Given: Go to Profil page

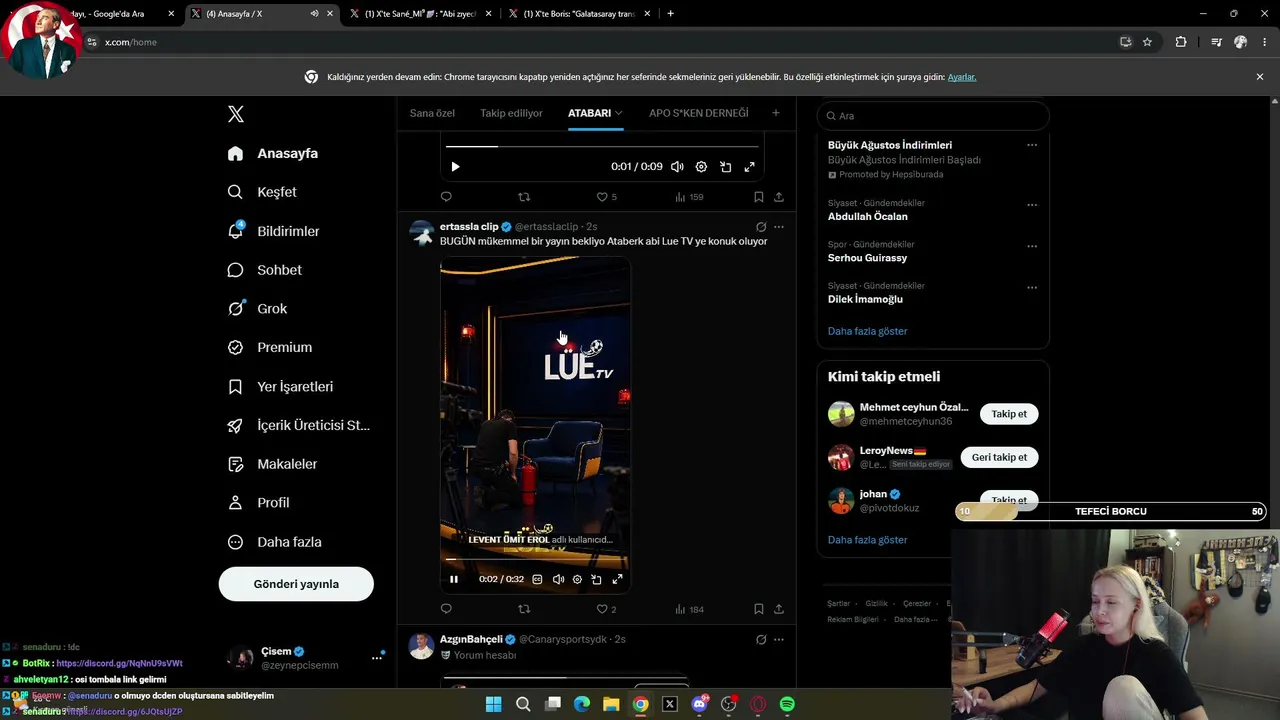Looking at the screenshot, I should point(258,503).
